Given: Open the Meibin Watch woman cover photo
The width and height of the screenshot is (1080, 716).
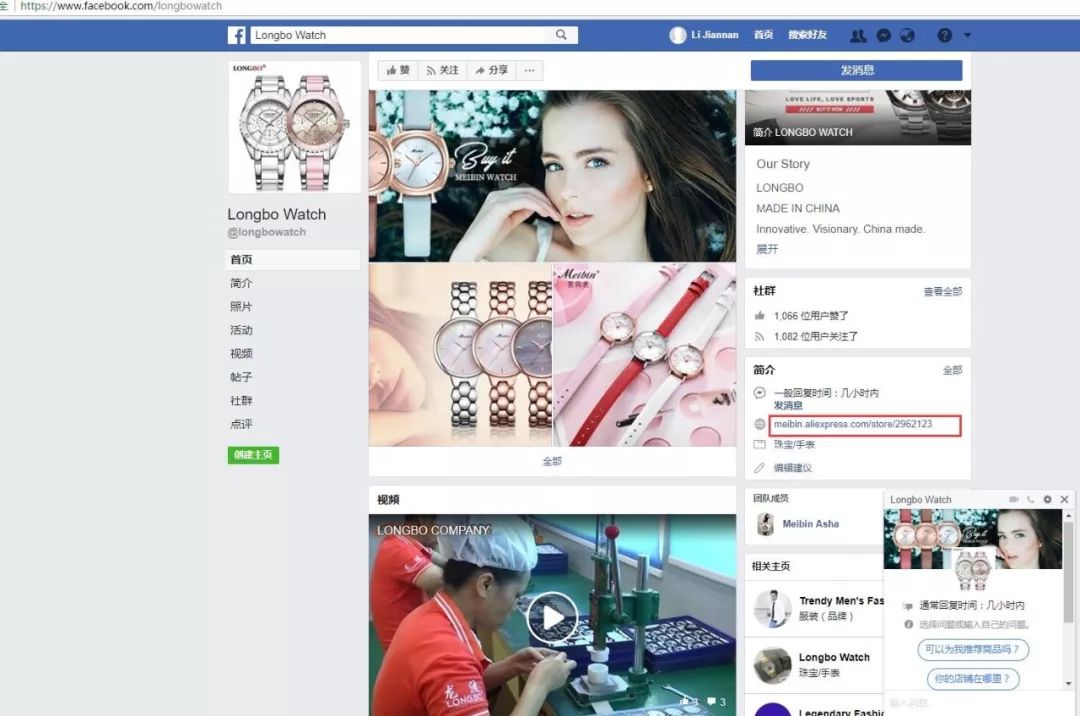Looking at the screenshot, I should point(552,176).
